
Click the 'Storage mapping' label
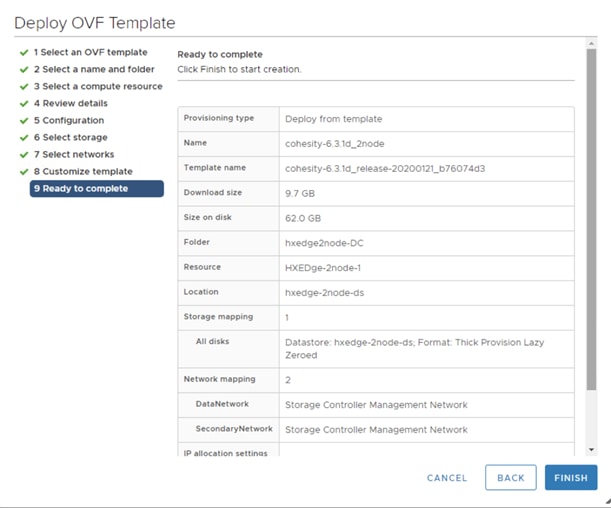point(218,317)
